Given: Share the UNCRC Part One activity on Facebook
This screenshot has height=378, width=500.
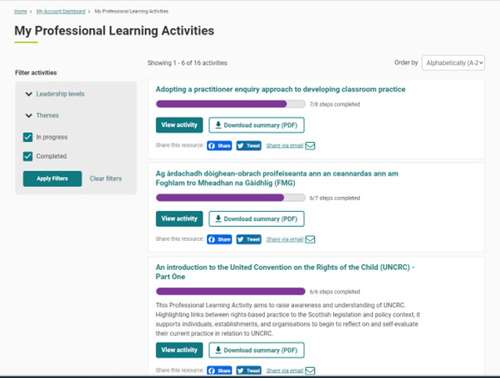Looking at the screenshot, I should (219, 370).
